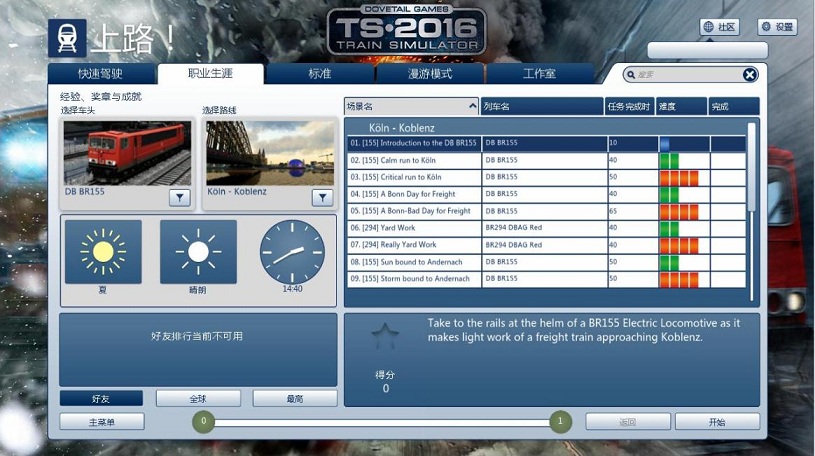
Task: Open the 标准 tab
Action: pyautogui.click(x=320, y=74)
